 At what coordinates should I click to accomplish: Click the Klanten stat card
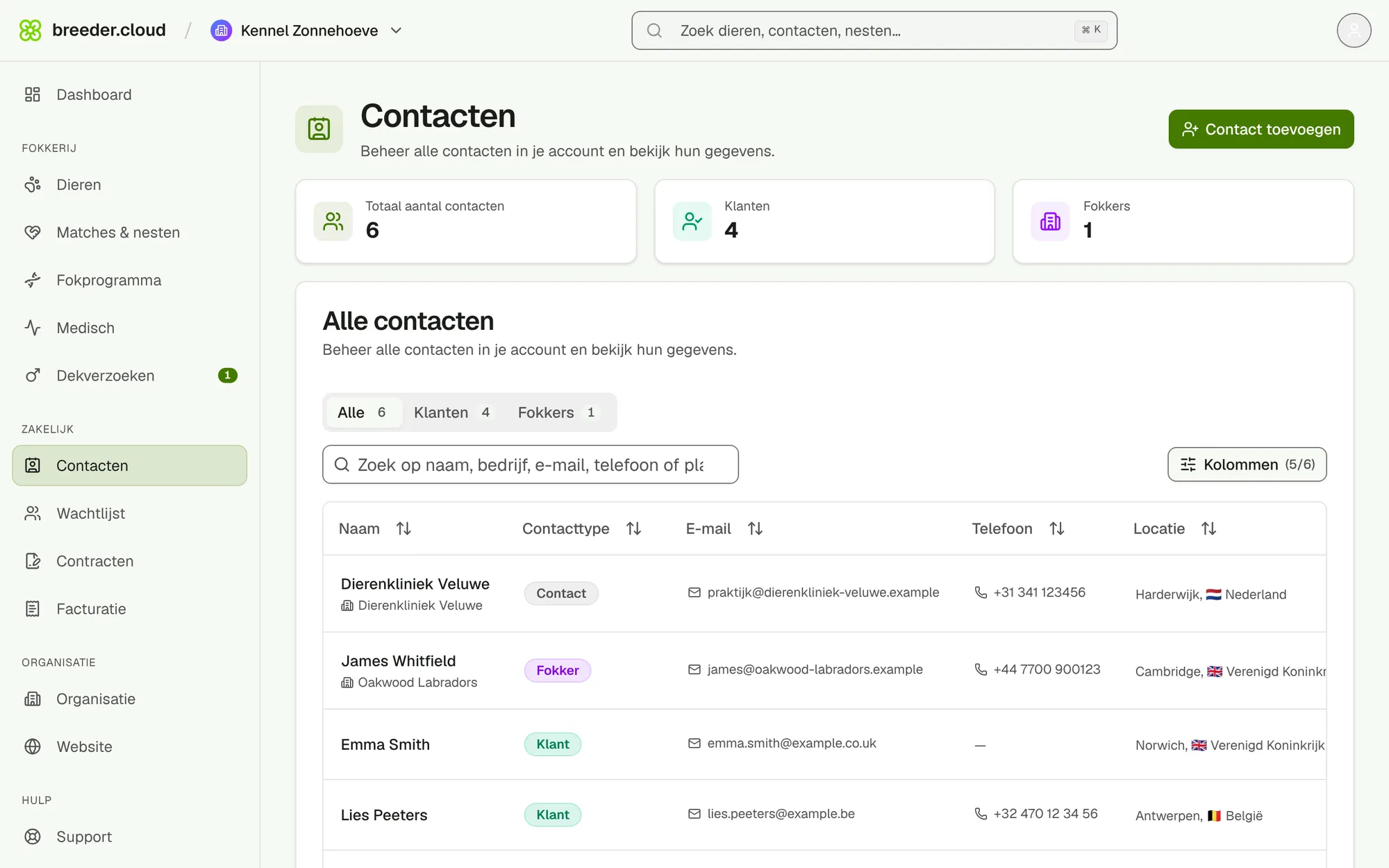coord(824,222)
